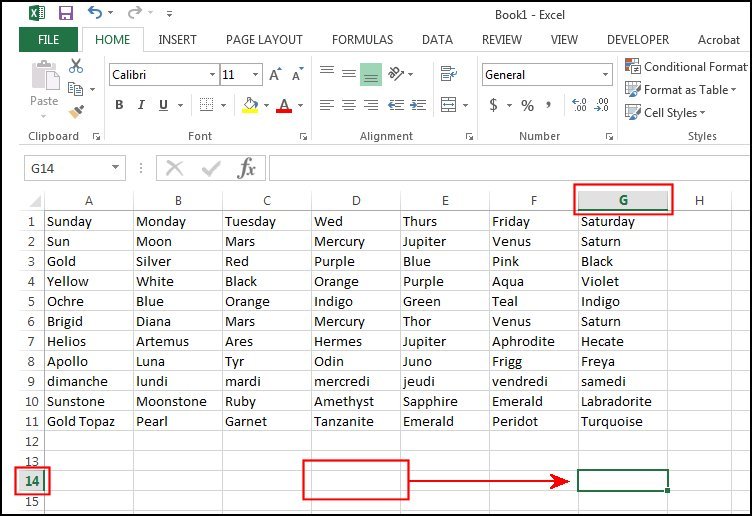This screenshot has width=752, height=516.
Task: Select Bottom Align icon
Action: click(x=371, y=74)
